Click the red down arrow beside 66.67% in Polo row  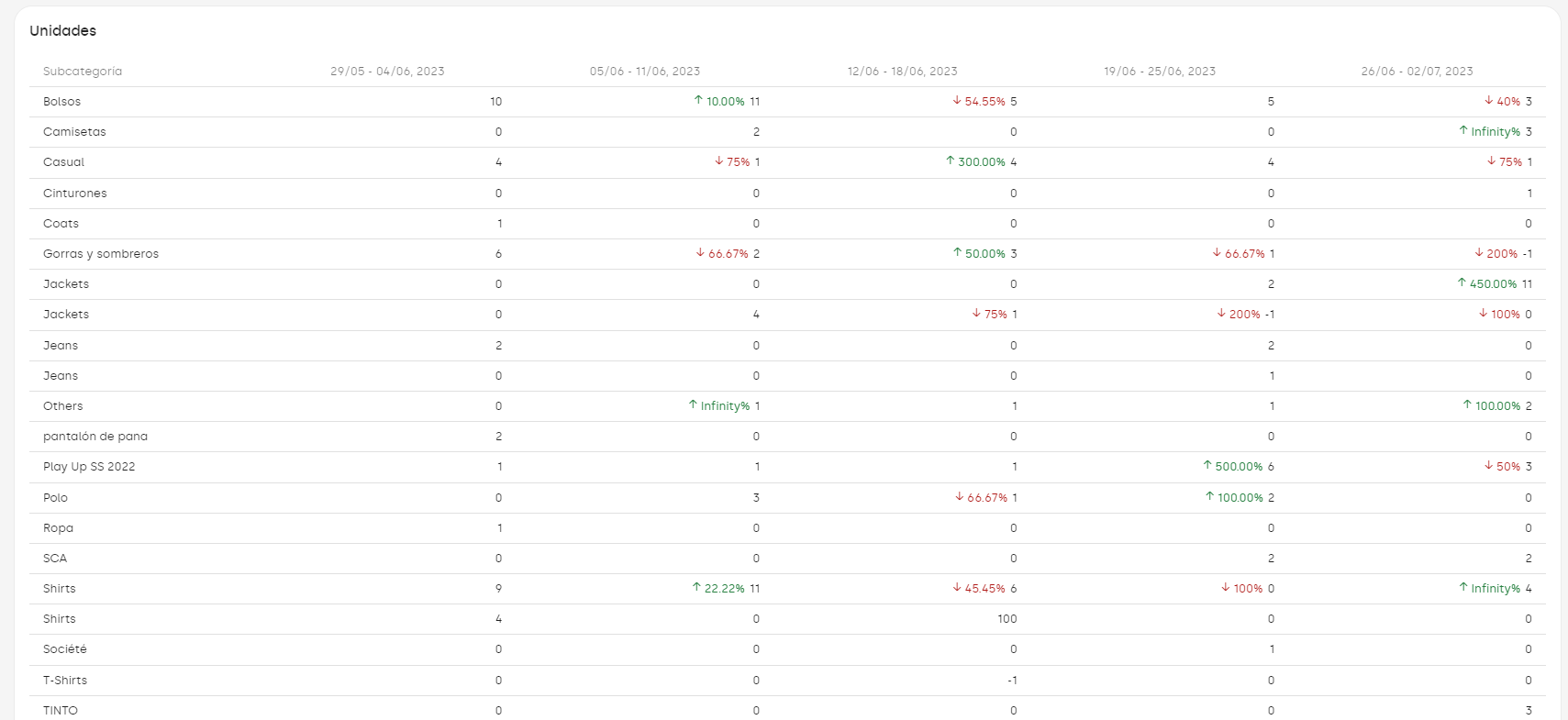point(960,497)
